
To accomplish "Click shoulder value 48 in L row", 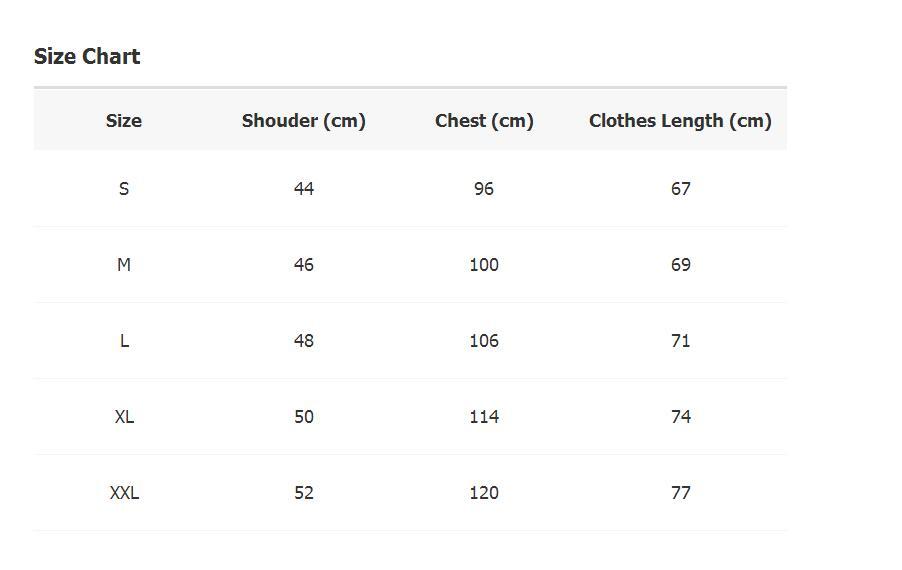I will 304,341.
